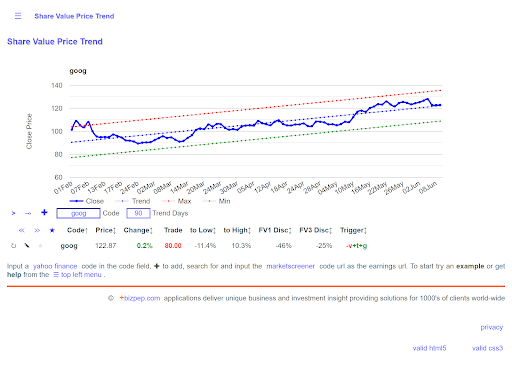Sort table by FV3 Disc column
This screenshot has height=384, width=512.
tap(316, 230)
